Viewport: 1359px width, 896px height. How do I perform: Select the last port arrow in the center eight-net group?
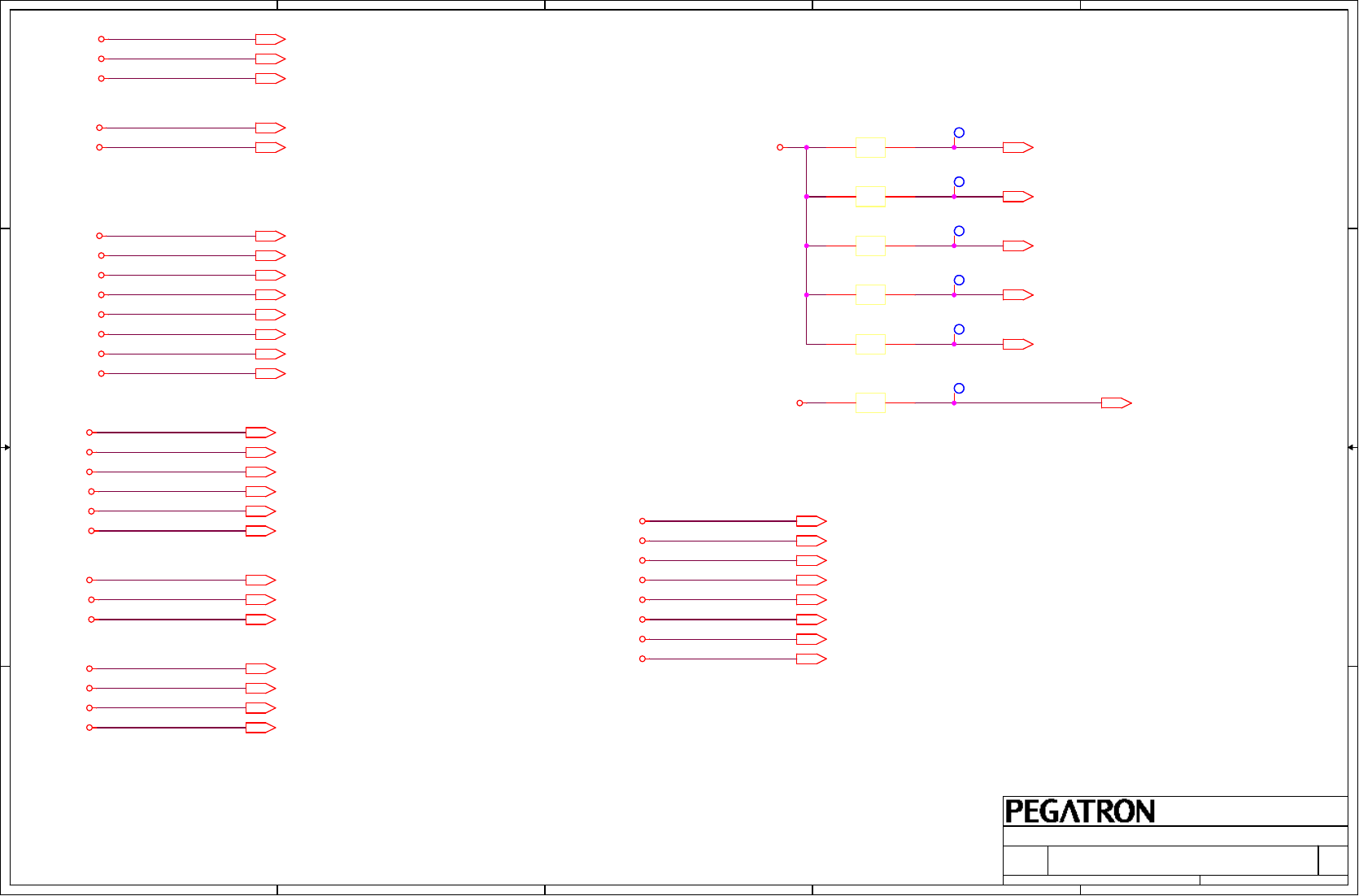pyautogui.click(x=812, y=659)
